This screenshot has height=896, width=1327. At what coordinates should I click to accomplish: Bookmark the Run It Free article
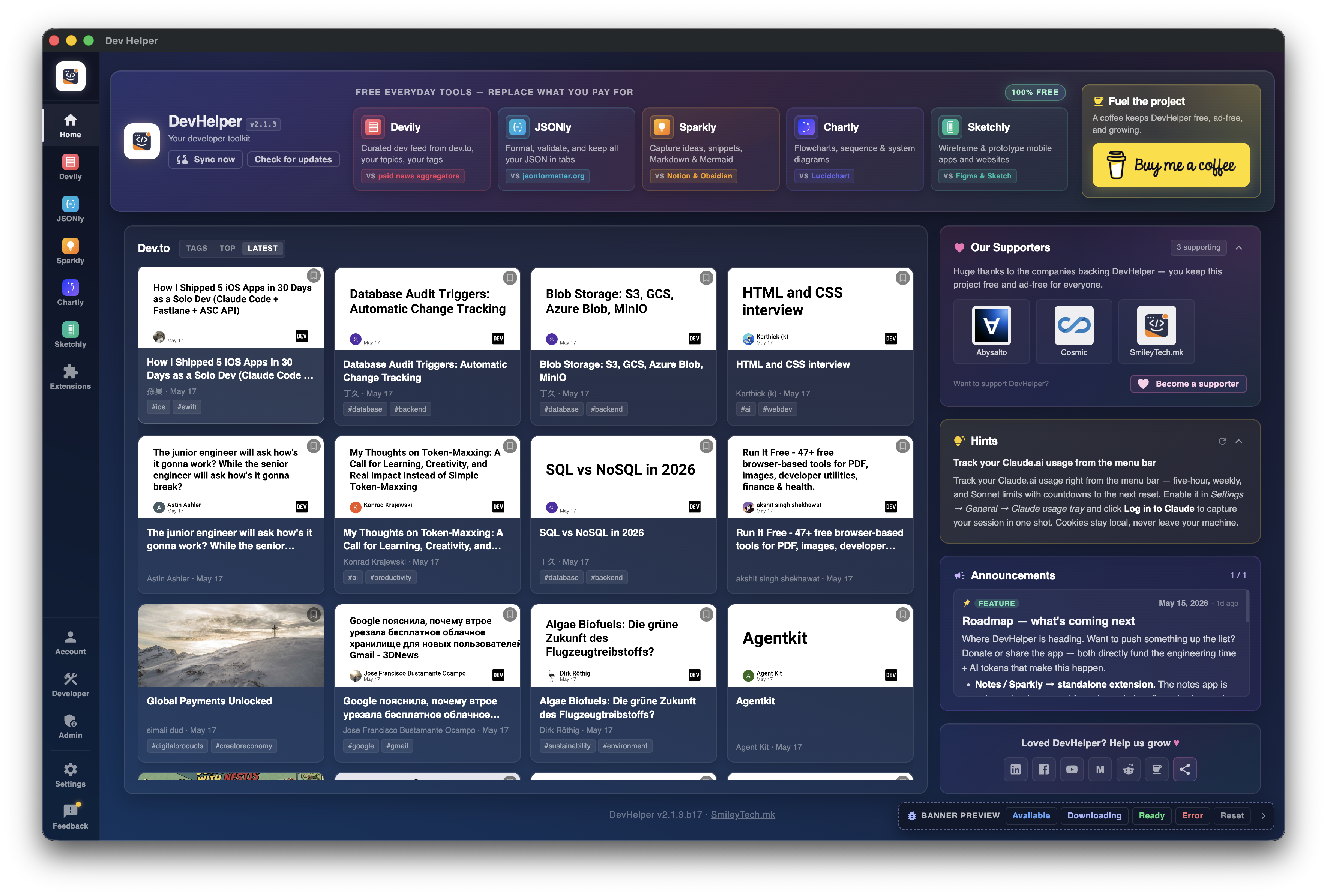click(x=902, y=446)
